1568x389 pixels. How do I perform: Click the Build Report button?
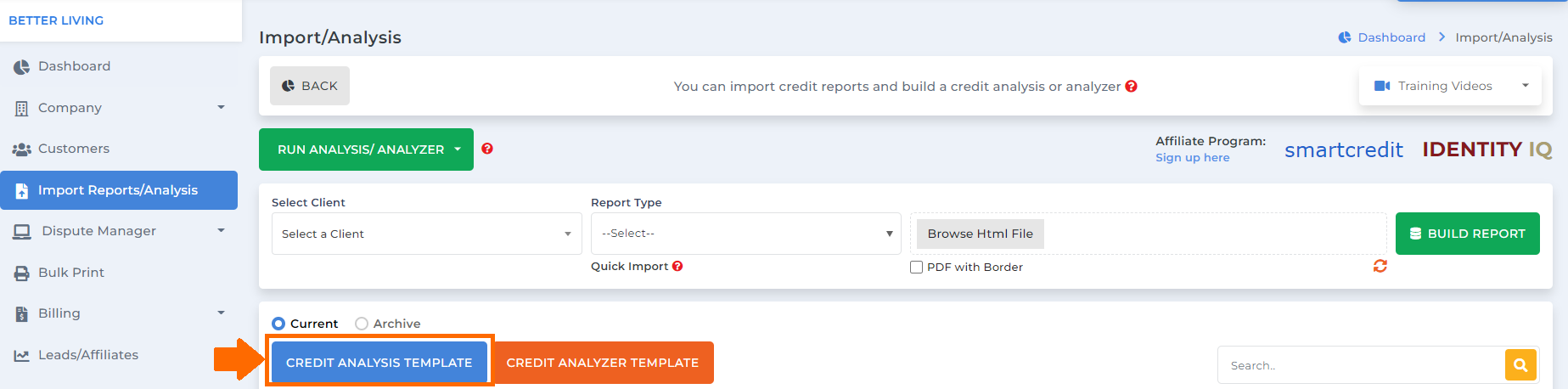point(1467,234)
